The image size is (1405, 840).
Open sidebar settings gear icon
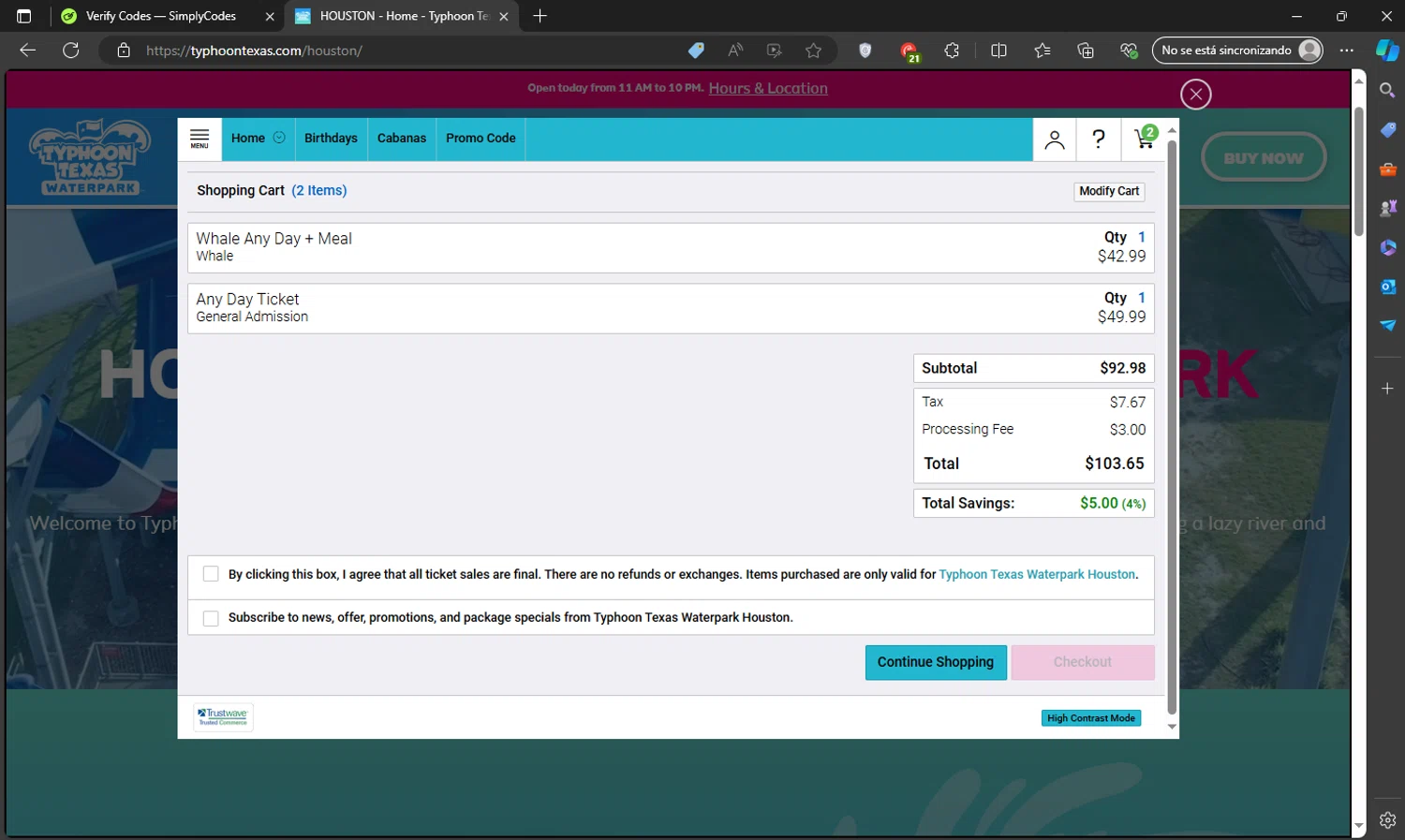coord(1387,820)
